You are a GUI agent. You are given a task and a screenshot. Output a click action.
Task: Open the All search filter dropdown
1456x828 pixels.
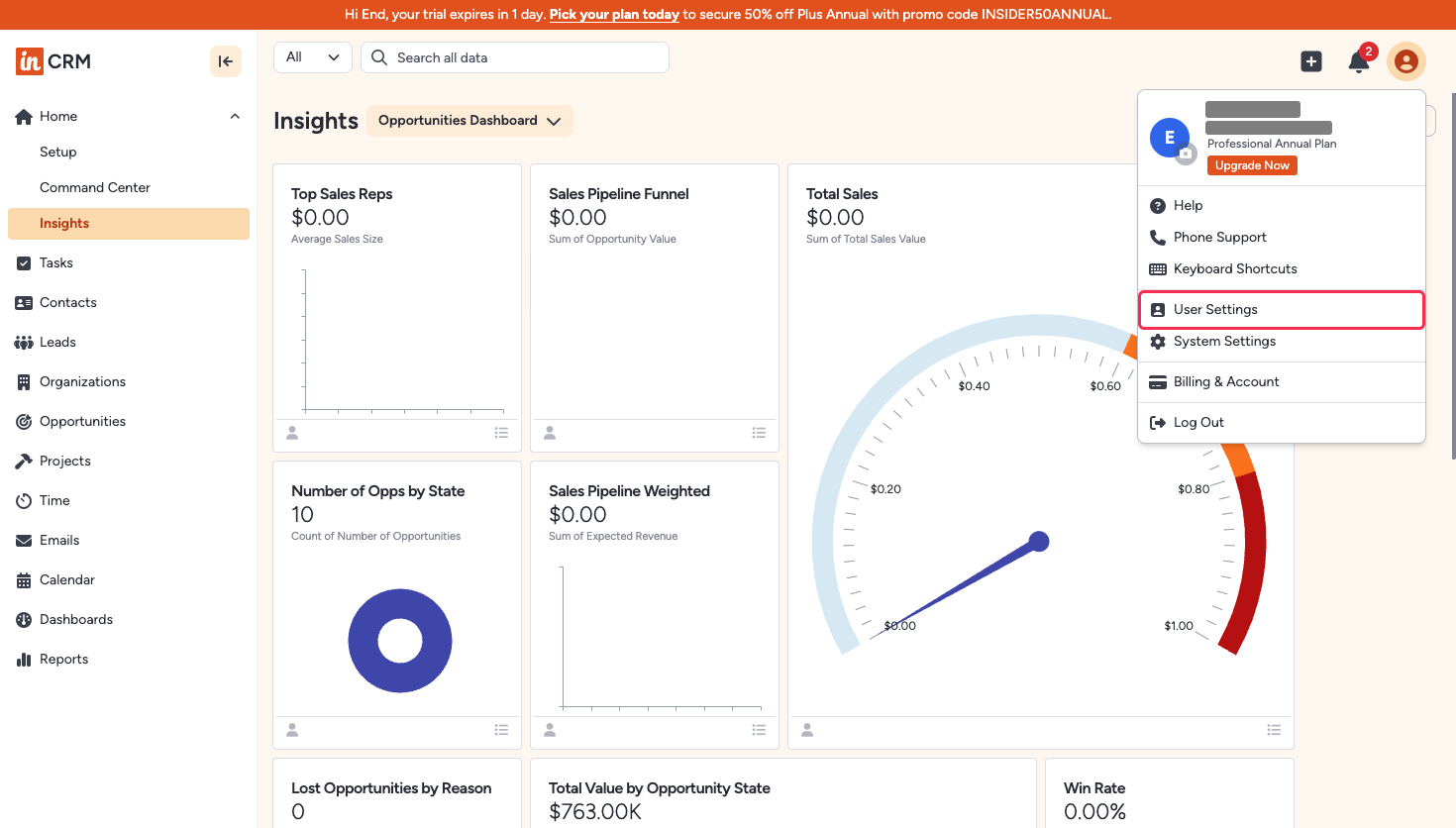313,57
